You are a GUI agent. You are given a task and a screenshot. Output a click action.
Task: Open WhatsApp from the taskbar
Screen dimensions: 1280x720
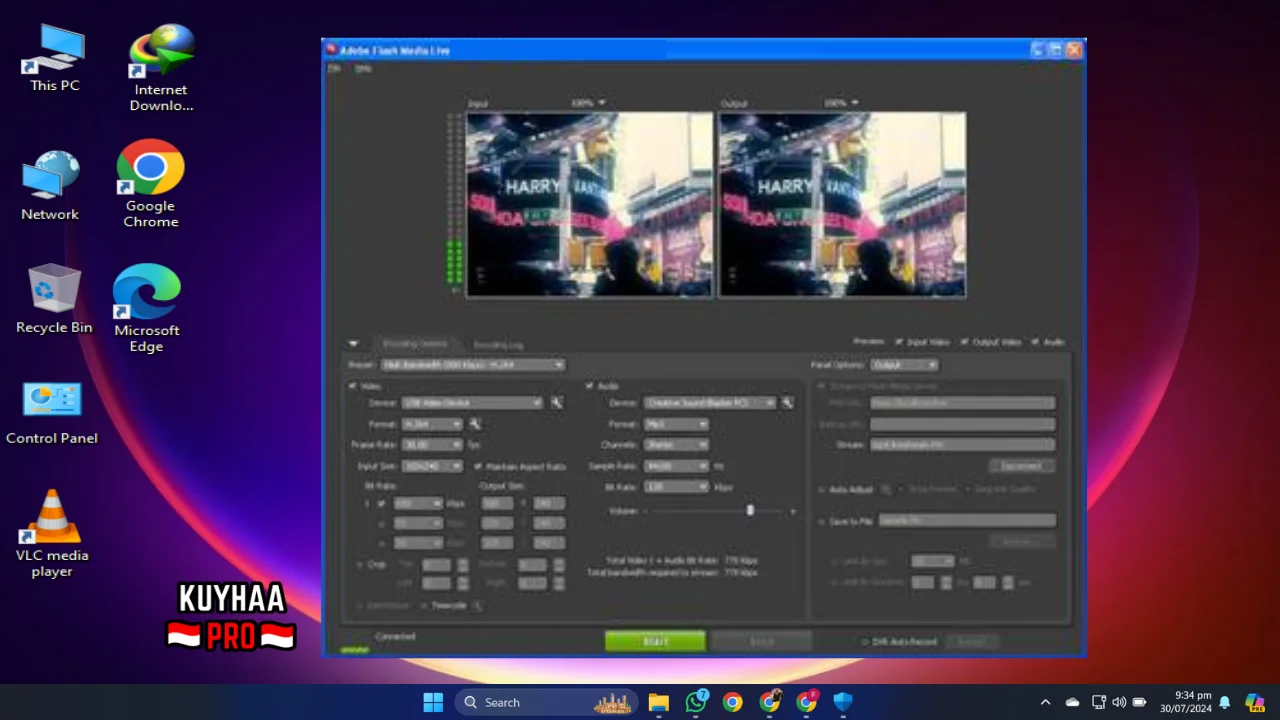(696, 702)
